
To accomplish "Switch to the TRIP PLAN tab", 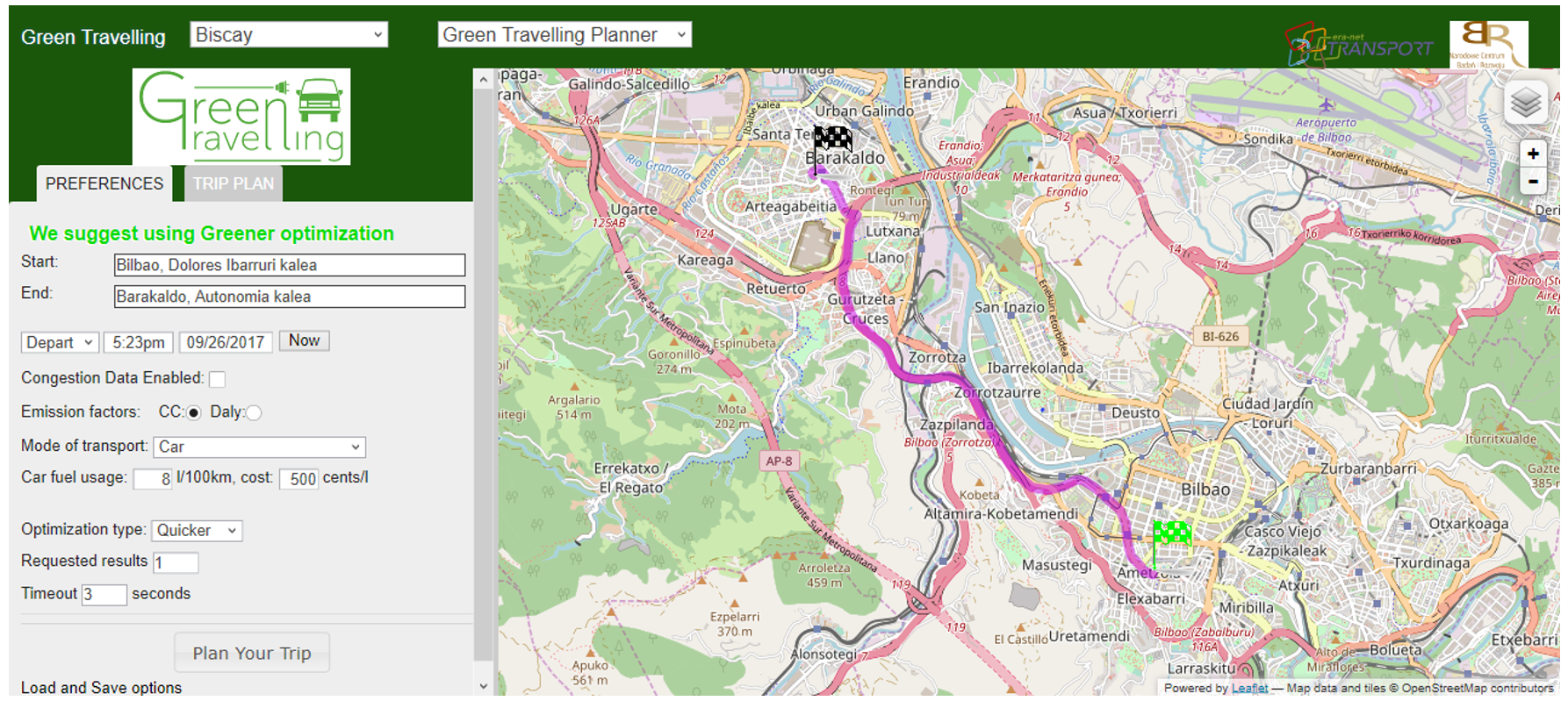I will coord(234,183).
